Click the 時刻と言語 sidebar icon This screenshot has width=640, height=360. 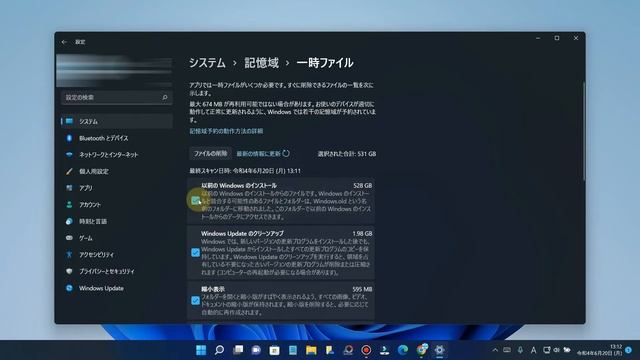click(69, 221)
